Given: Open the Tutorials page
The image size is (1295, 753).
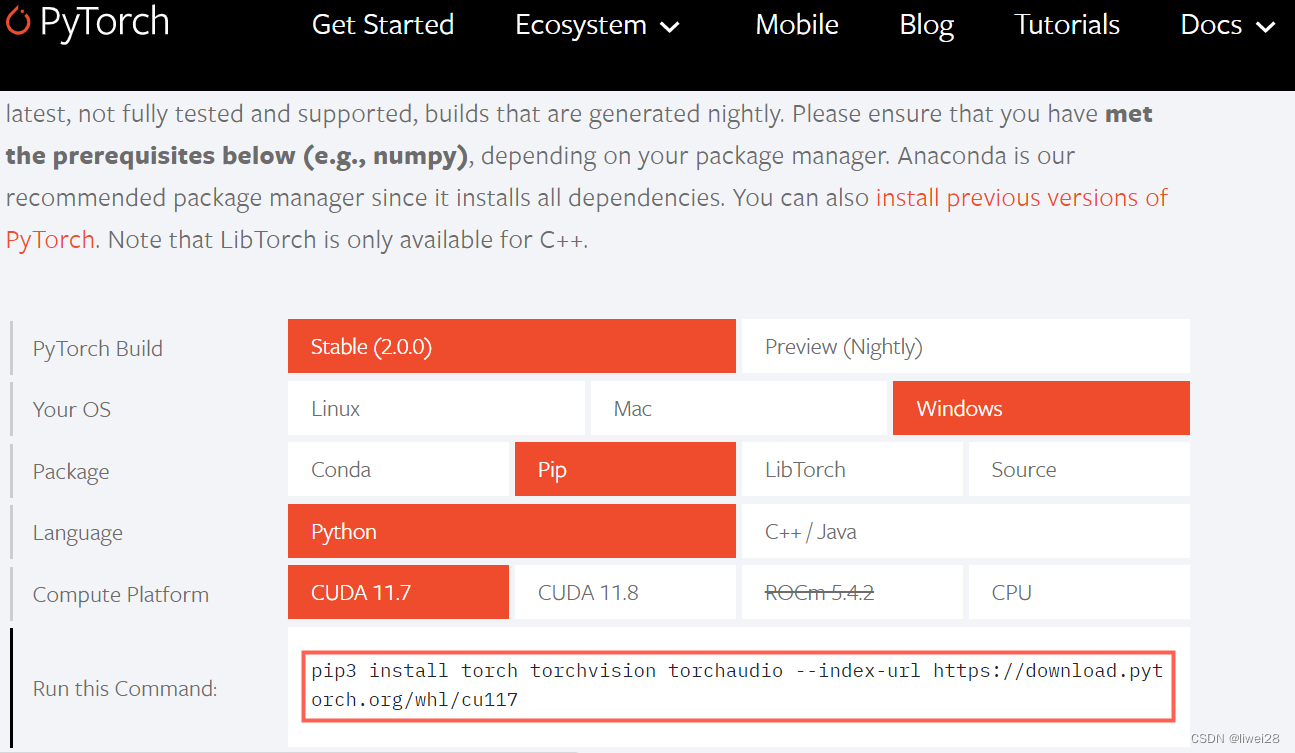Looking at the screenshot, I should click(x=1066, y=25).
